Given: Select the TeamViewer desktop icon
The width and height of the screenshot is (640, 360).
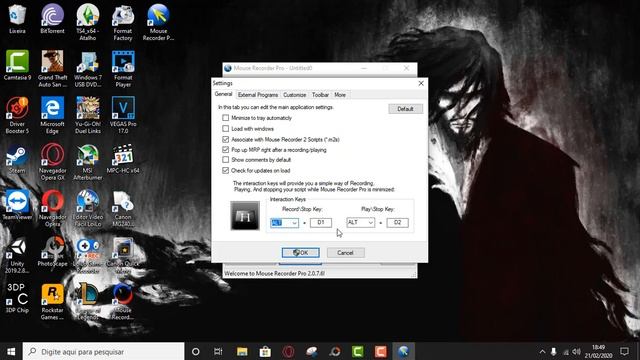Looking at the screenshot, I should (17, 206).
